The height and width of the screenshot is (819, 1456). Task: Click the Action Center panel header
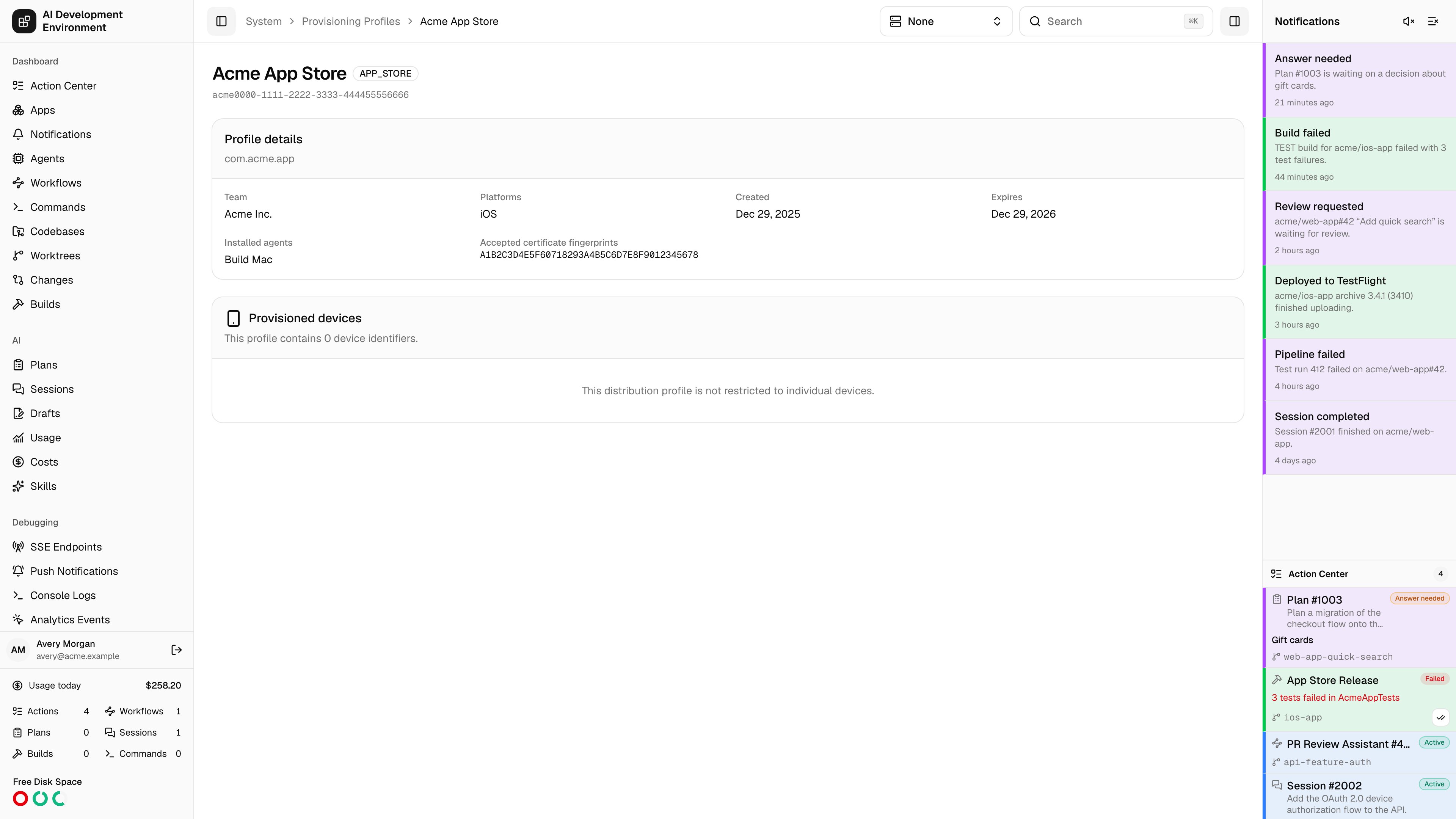[x=1359, y=574]
